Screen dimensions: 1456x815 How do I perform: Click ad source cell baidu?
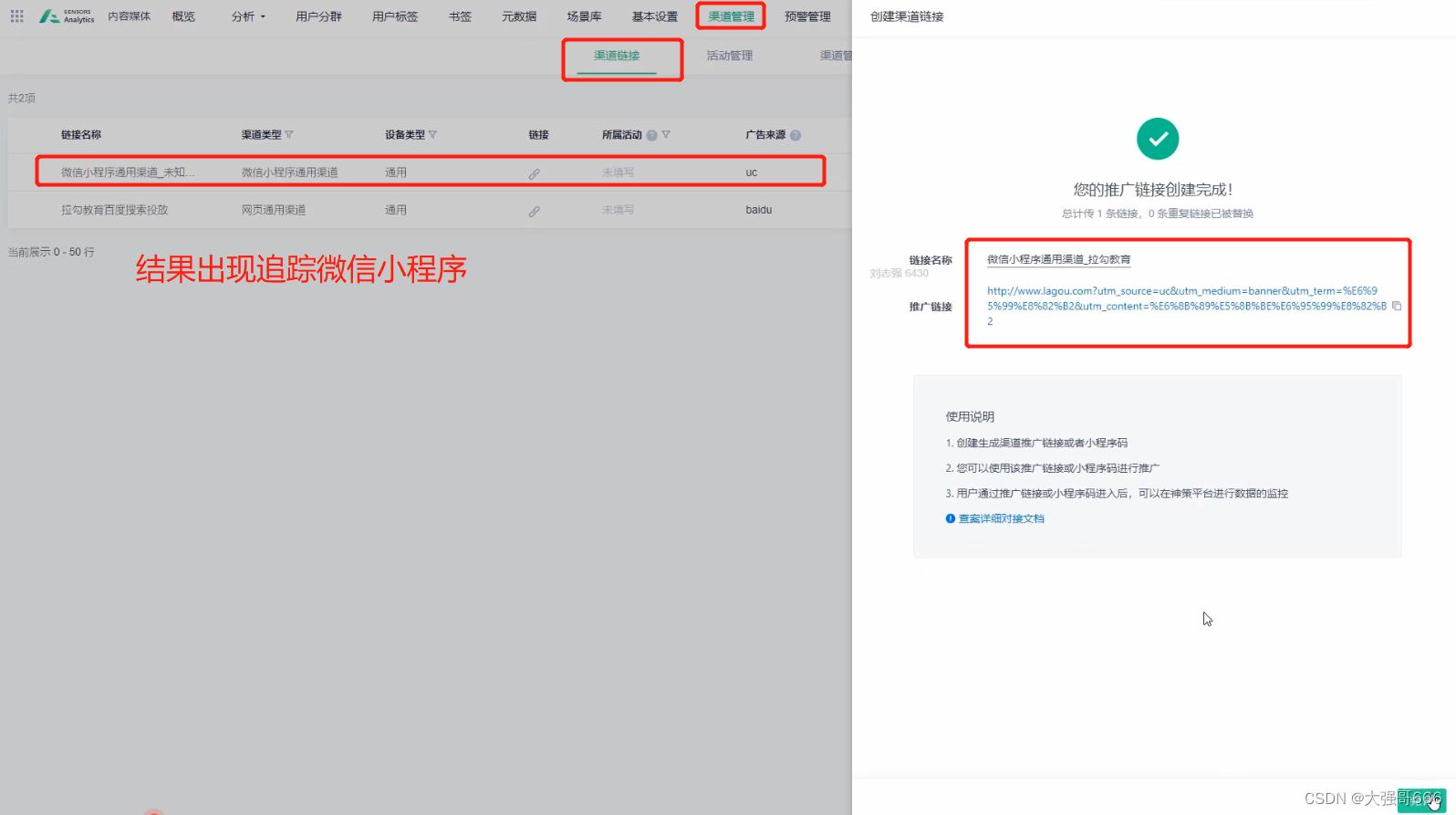(759, 210)
